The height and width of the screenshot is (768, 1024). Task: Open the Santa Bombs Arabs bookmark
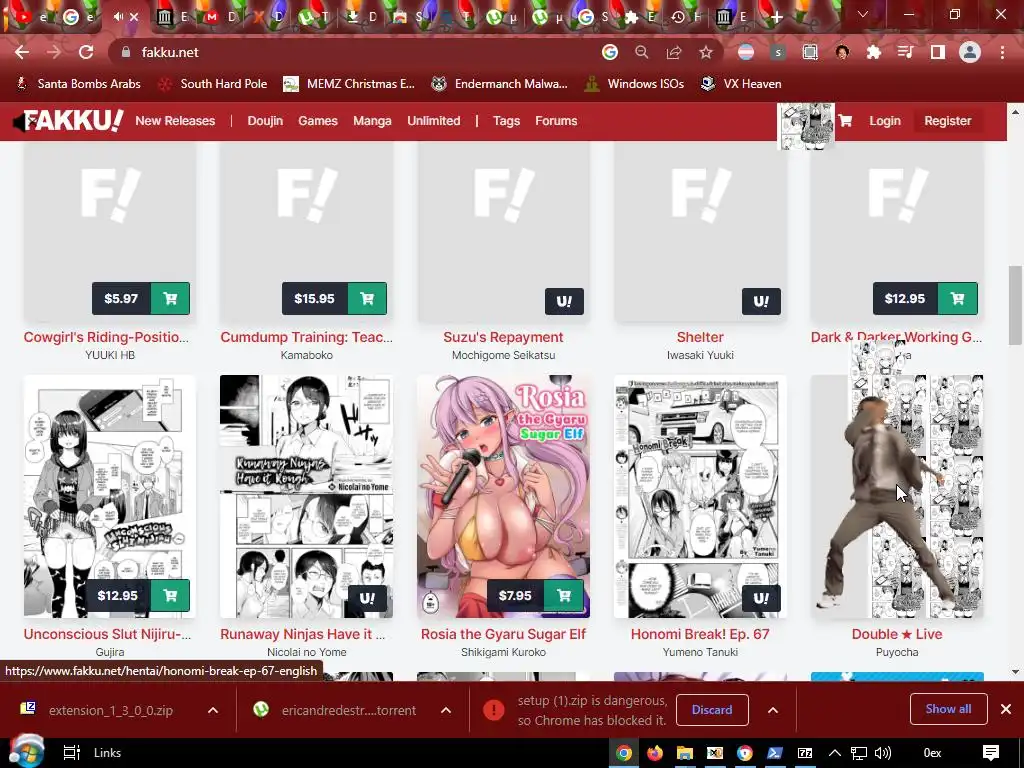(78, 84)
